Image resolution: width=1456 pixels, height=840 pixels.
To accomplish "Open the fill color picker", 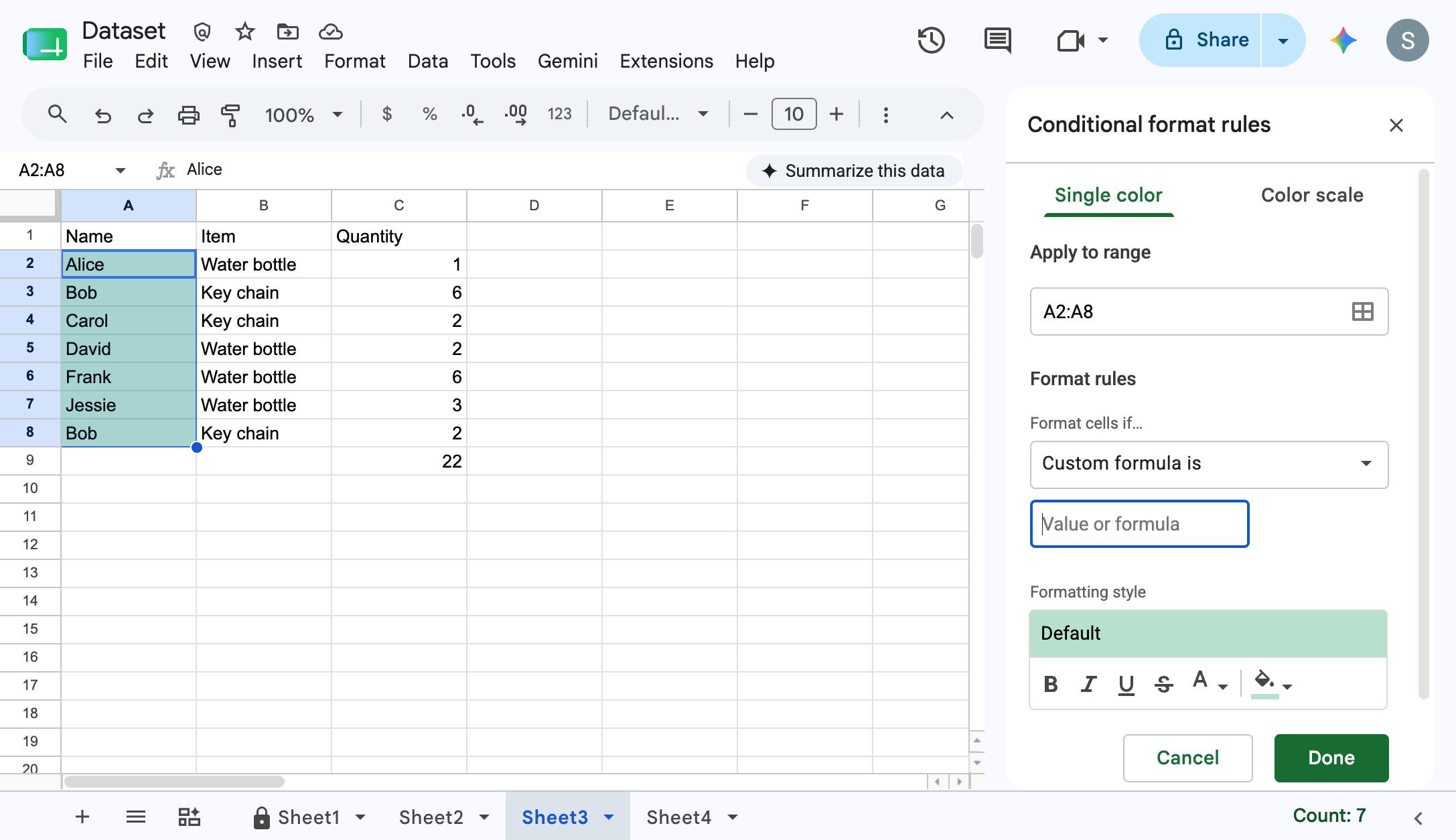I will (x=1272, y=683).
